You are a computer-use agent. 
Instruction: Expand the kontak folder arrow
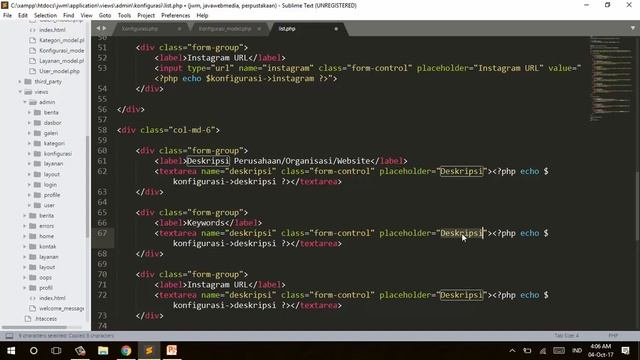point(24,247)
